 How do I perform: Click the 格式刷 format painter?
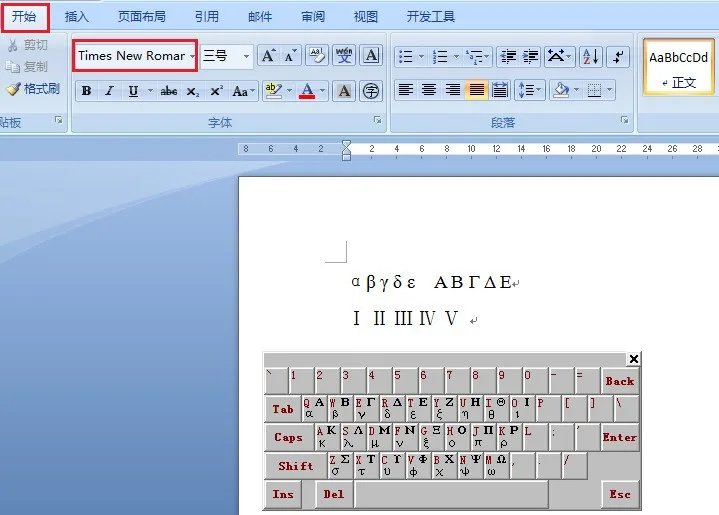click(33, 89)
